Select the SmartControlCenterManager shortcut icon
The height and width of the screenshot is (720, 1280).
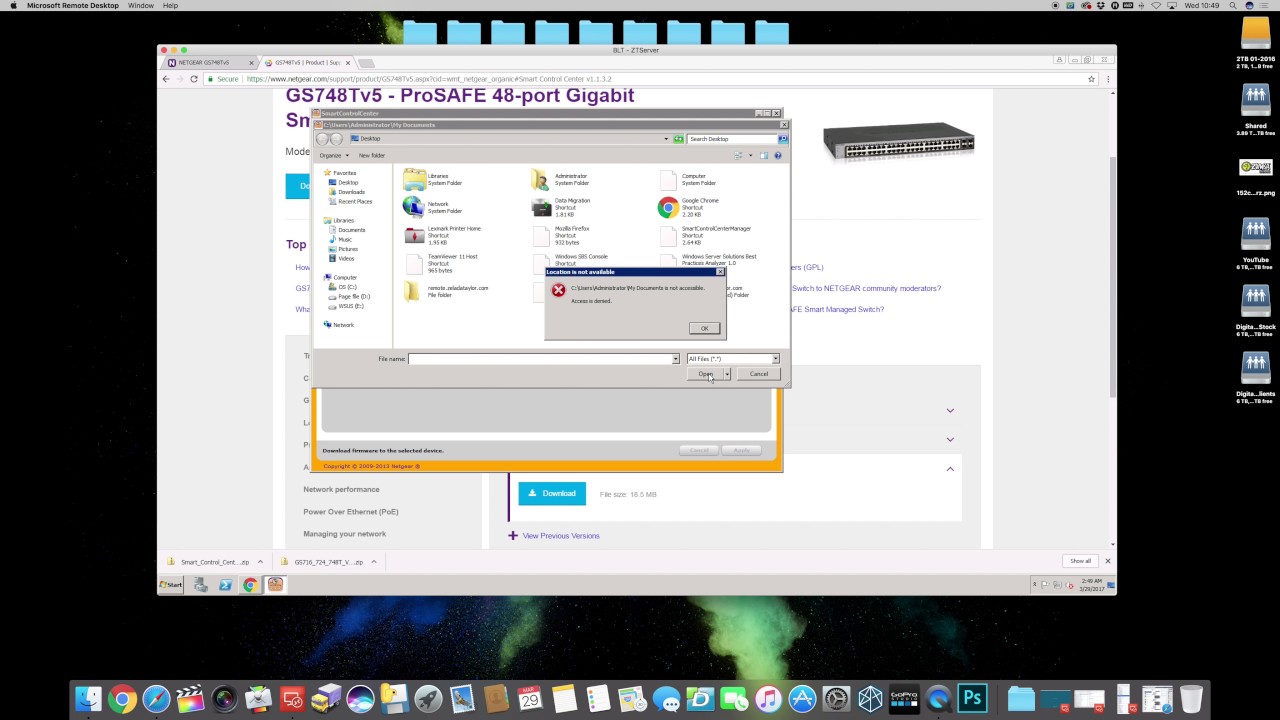click(x=668, y=235)
